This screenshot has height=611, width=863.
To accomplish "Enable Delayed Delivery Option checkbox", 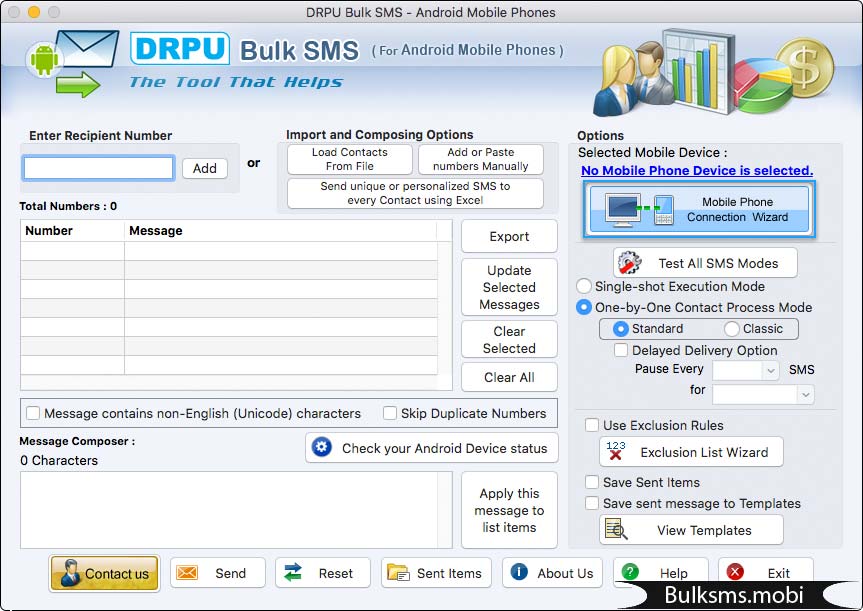I will [x=621, y=350].
